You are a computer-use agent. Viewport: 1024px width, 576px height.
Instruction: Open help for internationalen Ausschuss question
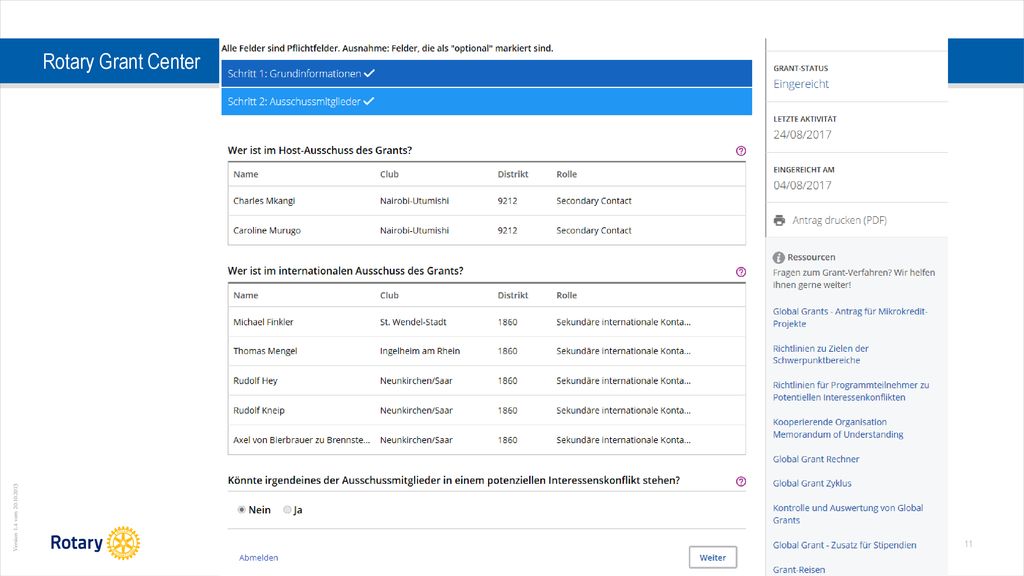741,272
